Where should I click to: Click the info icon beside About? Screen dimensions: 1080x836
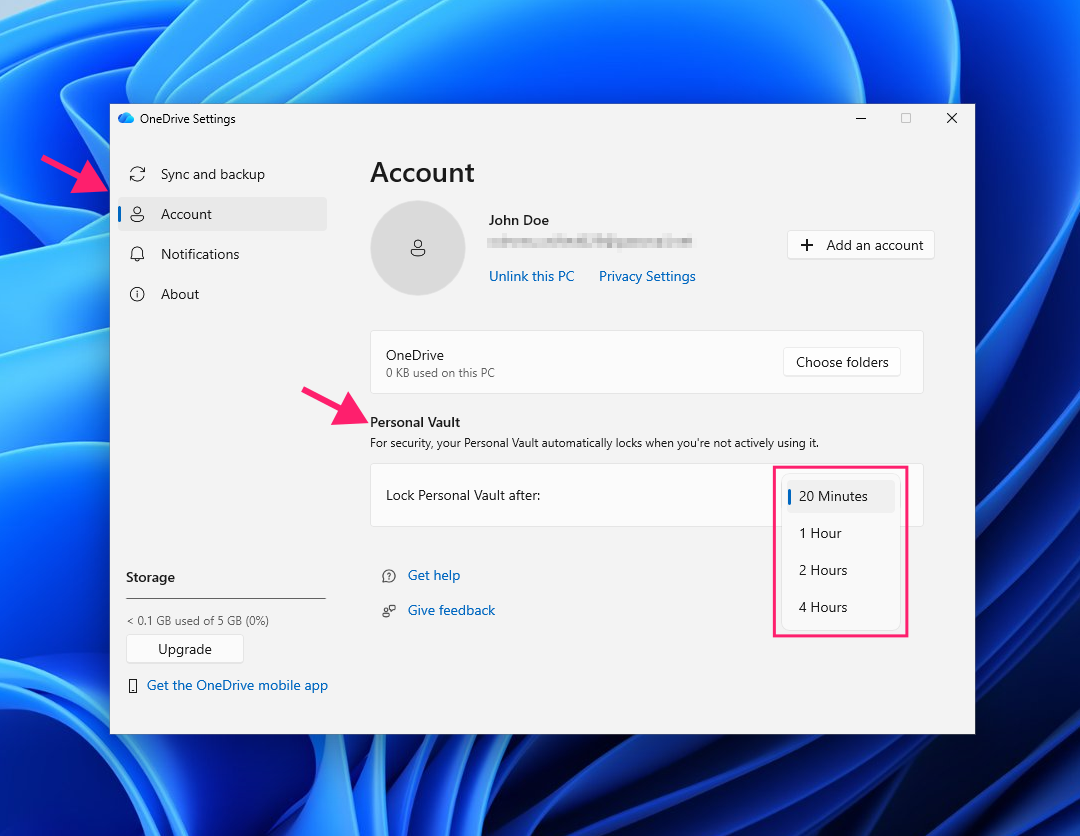137,294
